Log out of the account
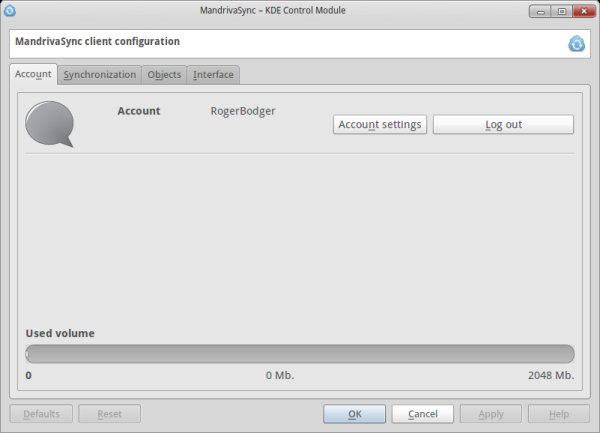The width and height of the screenshot is (600, 433). [503, 124]
